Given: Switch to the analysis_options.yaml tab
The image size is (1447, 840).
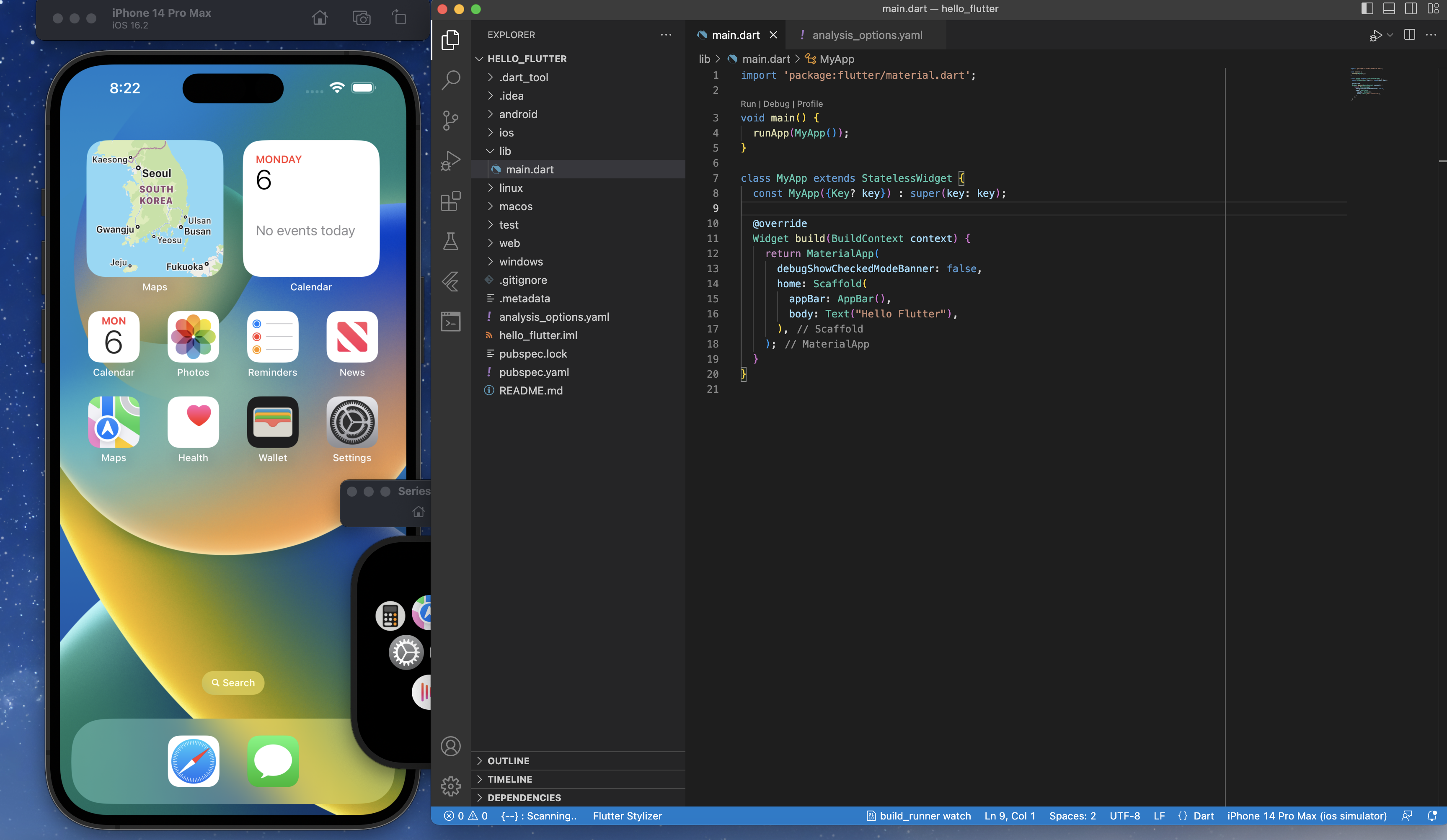Looking at the screenshot, I should coord(866,35).
